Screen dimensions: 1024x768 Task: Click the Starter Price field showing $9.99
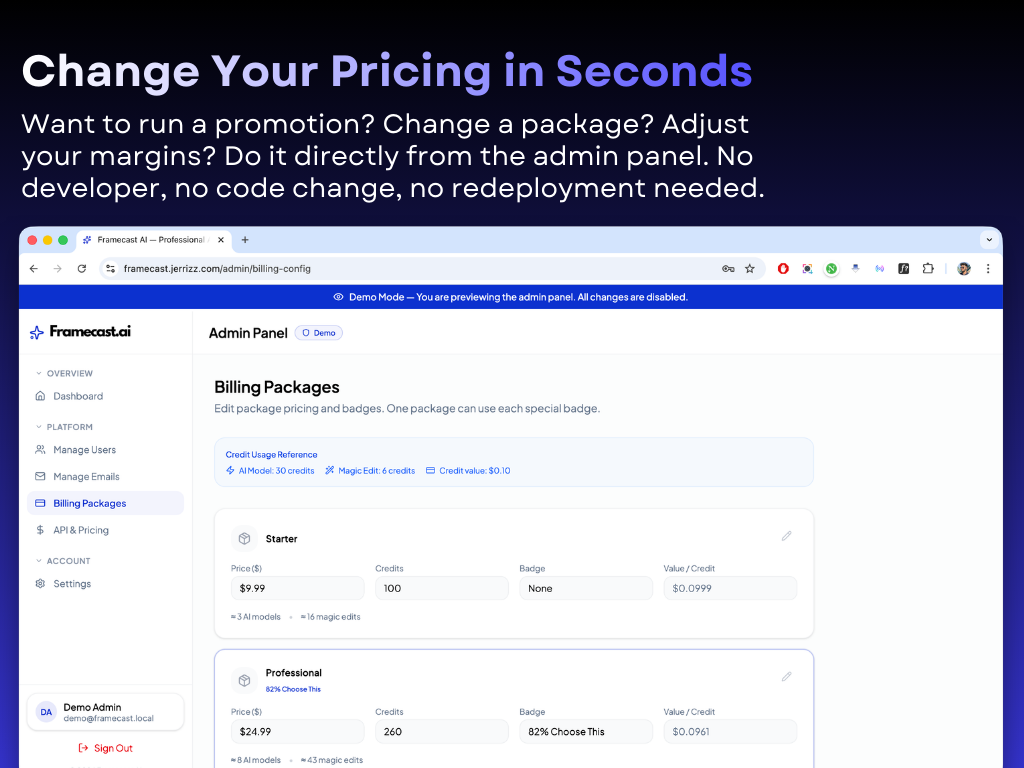(x=297, y=588)
